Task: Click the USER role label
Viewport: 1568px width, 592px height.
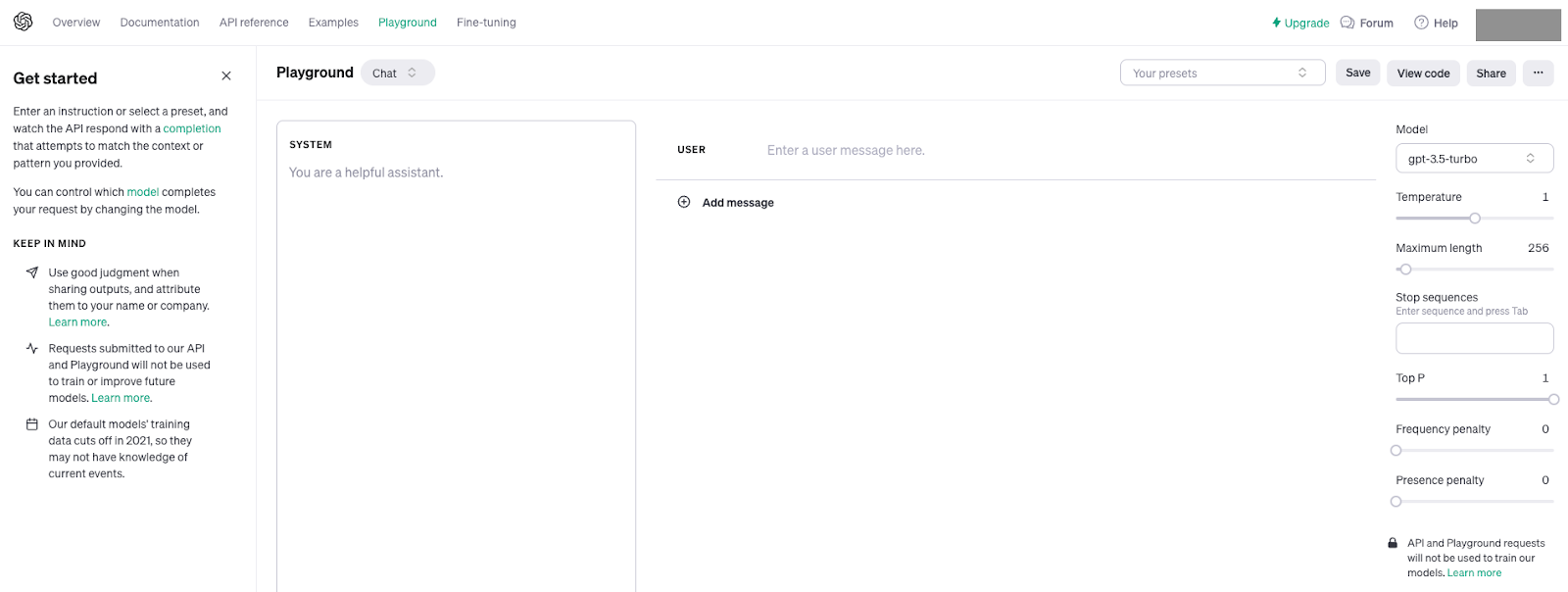Action: [x=691, y=150]
